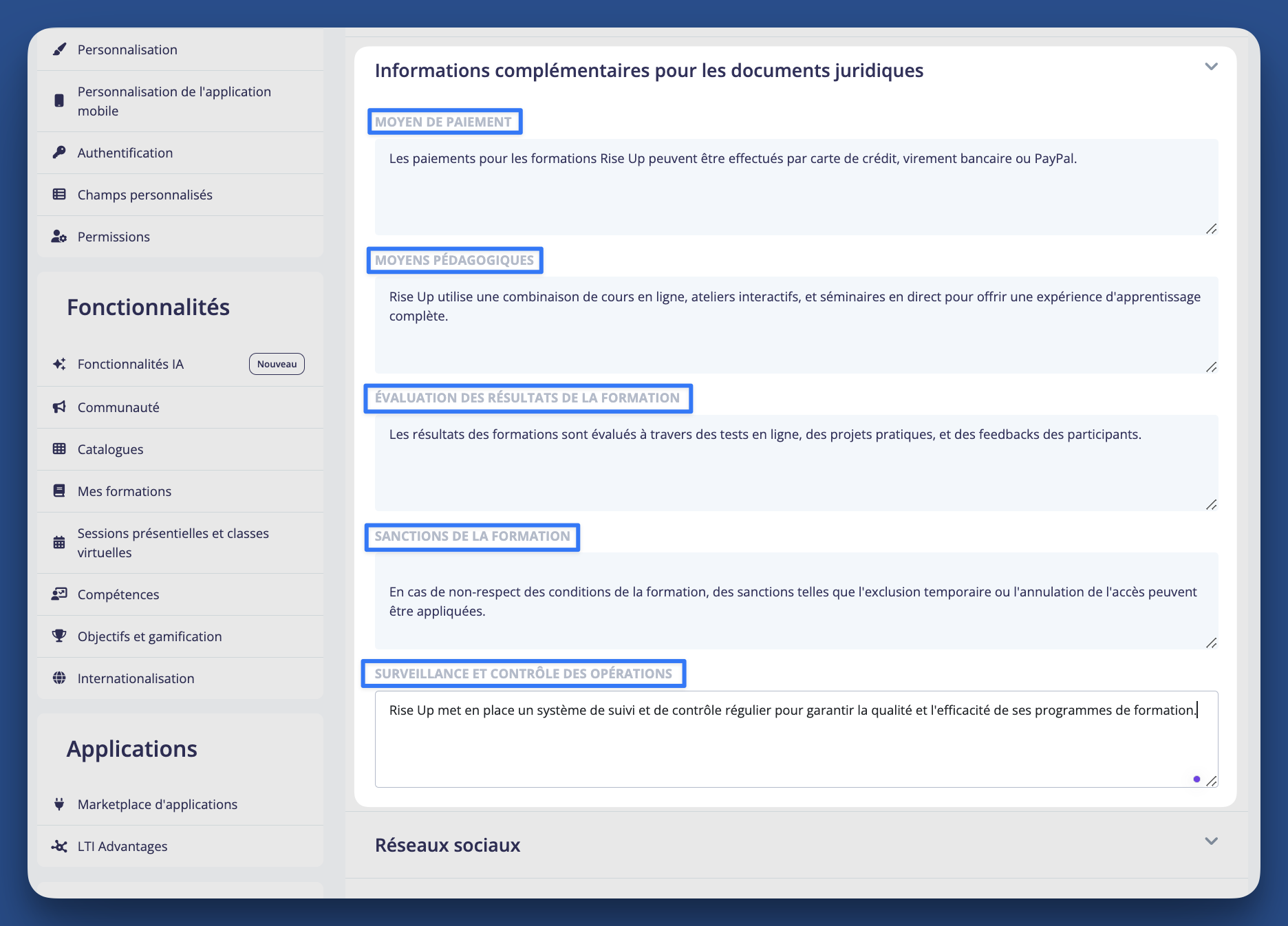Click the Mes formations book icon

(x=60, y=491)
